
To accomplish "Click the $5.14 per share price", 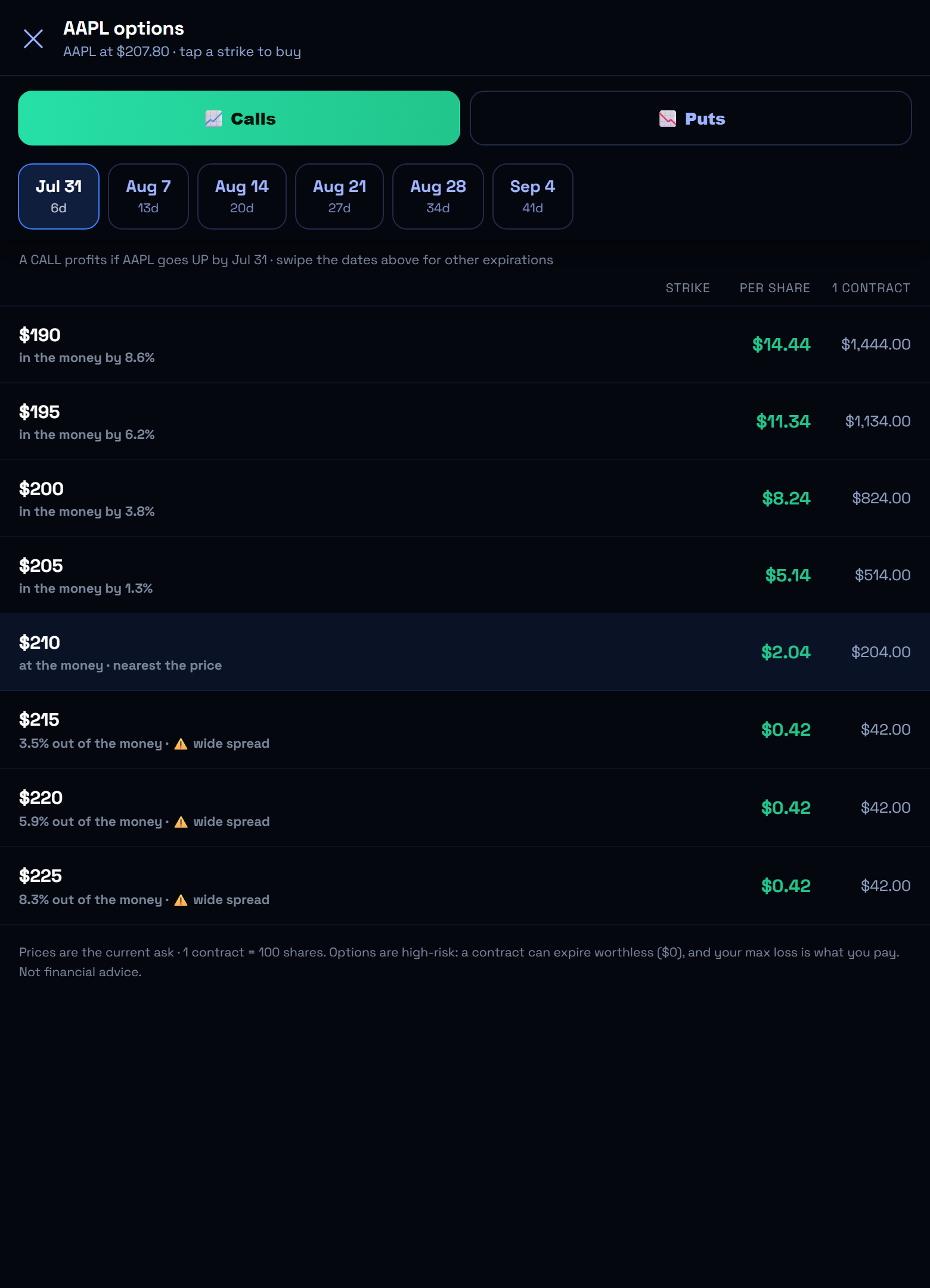I will (788, 575).
